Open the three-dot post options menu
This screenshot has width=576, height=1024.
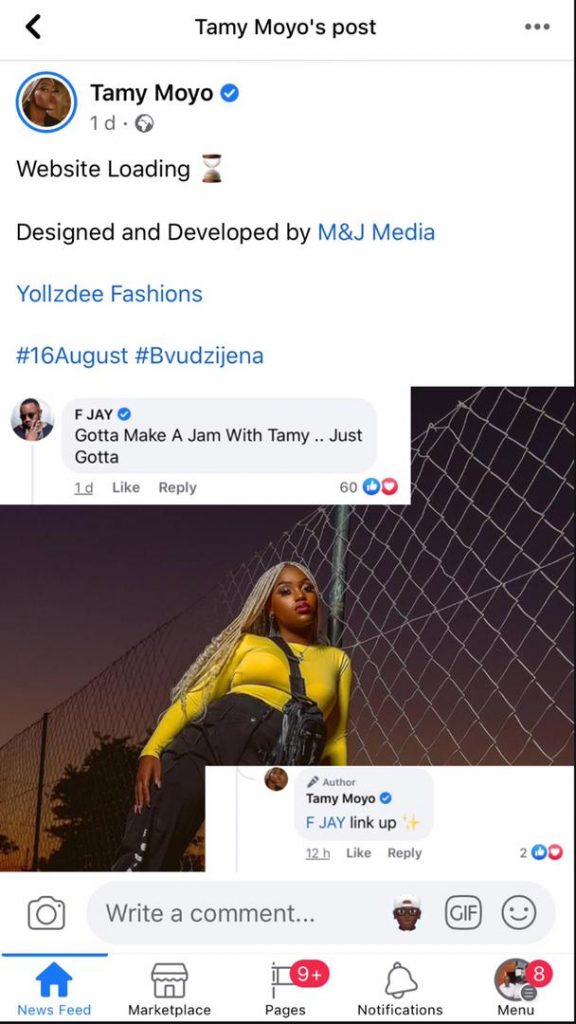(x=537, y=27)
